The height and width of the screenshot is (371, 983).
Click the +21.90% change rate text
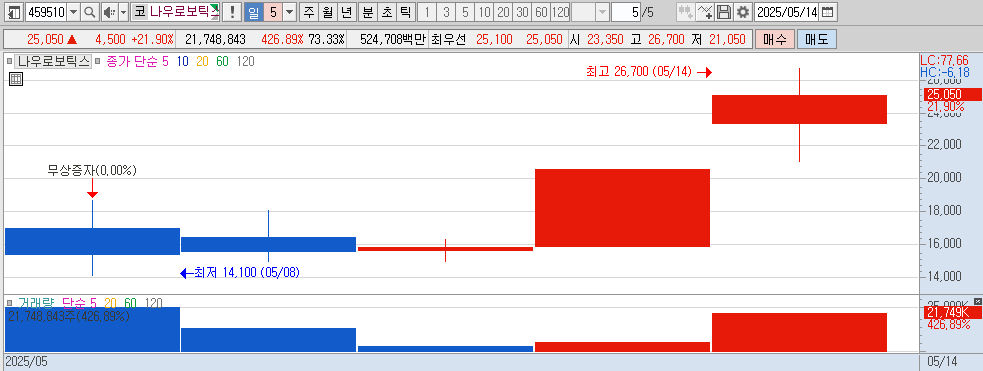(x=152, y=39)
